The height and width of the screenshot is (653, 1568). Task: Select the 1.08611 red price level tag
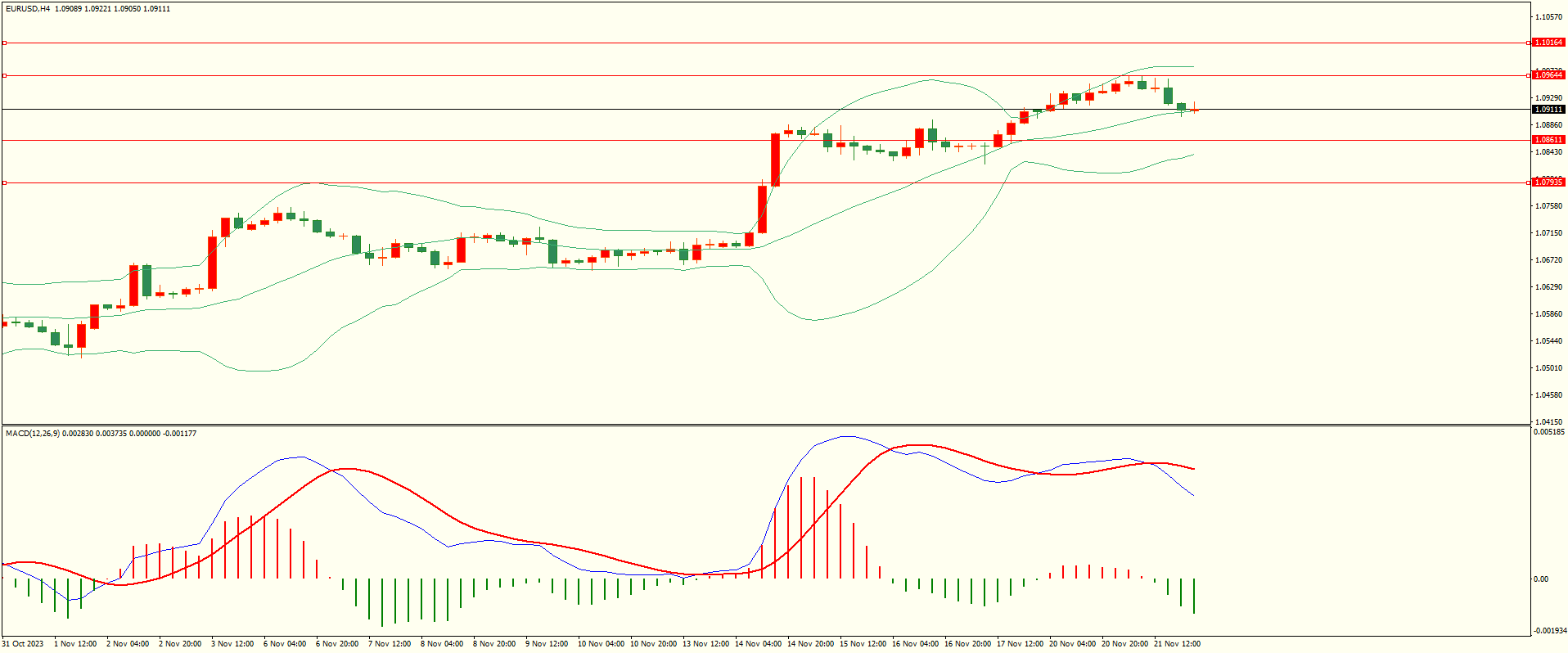point(1548,140)
